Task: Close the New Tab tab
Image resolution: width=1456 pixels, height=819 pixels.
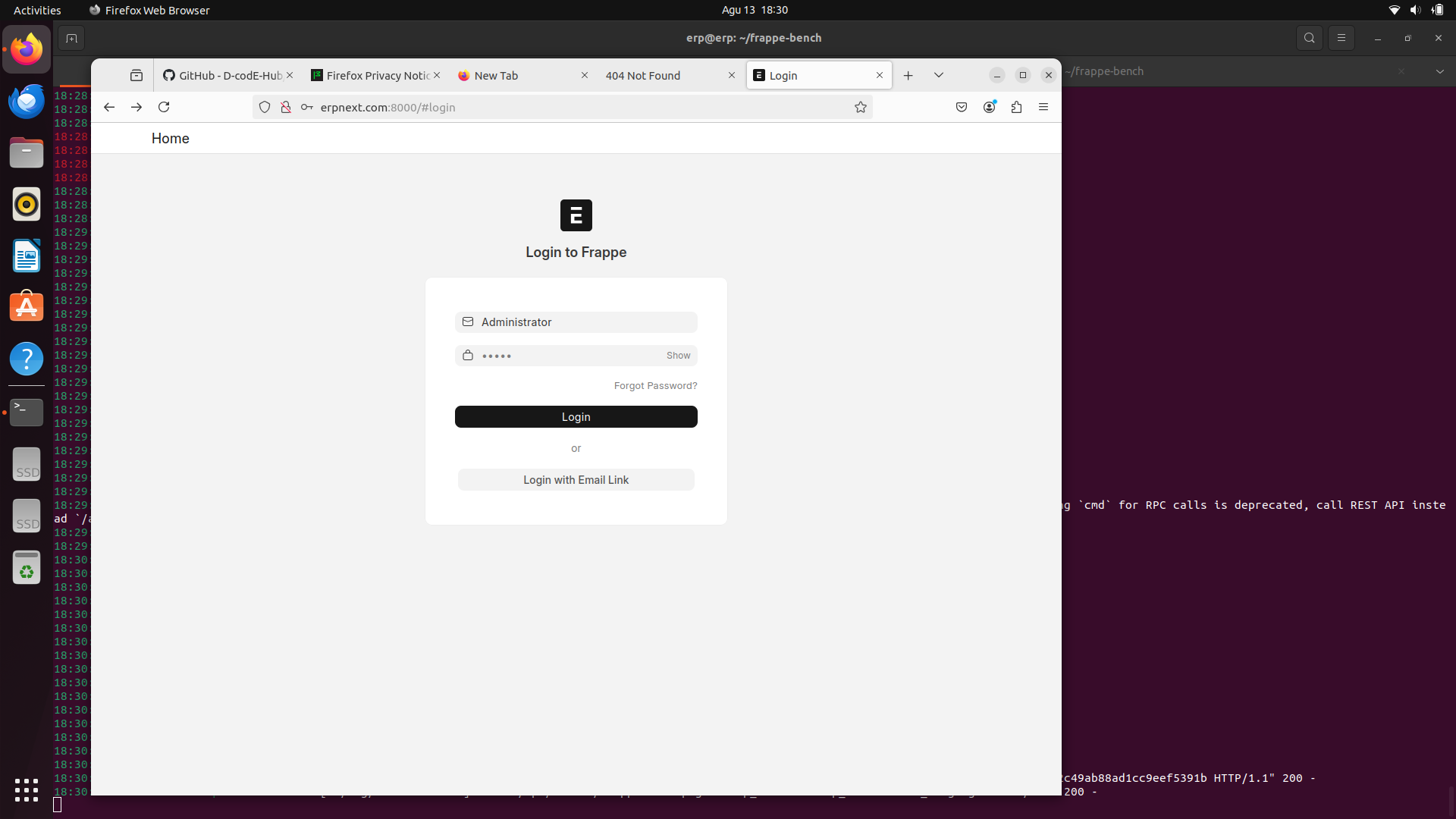Action: 585,75
